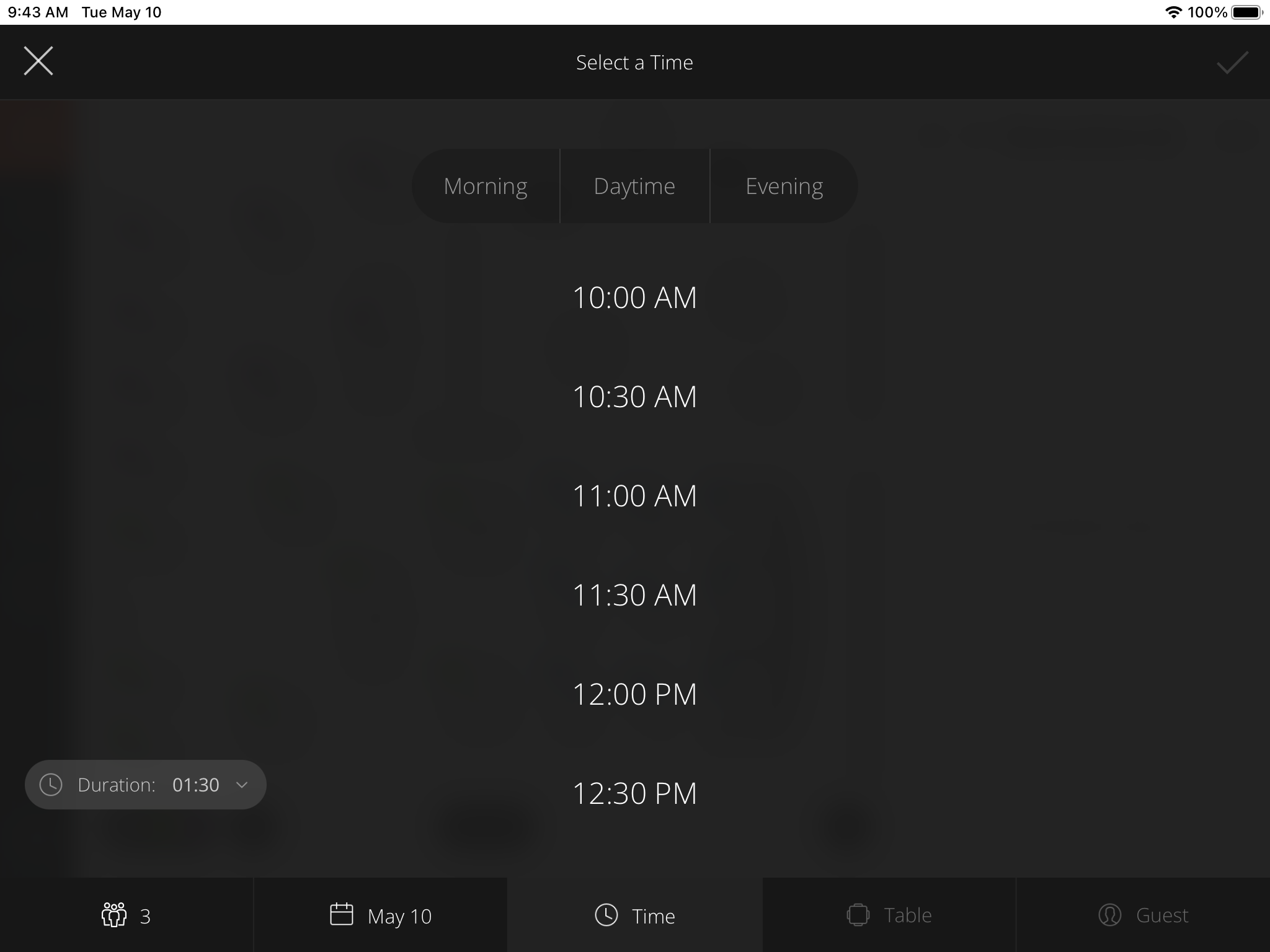
Task: Tap the calendar icon for May 10
Action: [341, 914]
